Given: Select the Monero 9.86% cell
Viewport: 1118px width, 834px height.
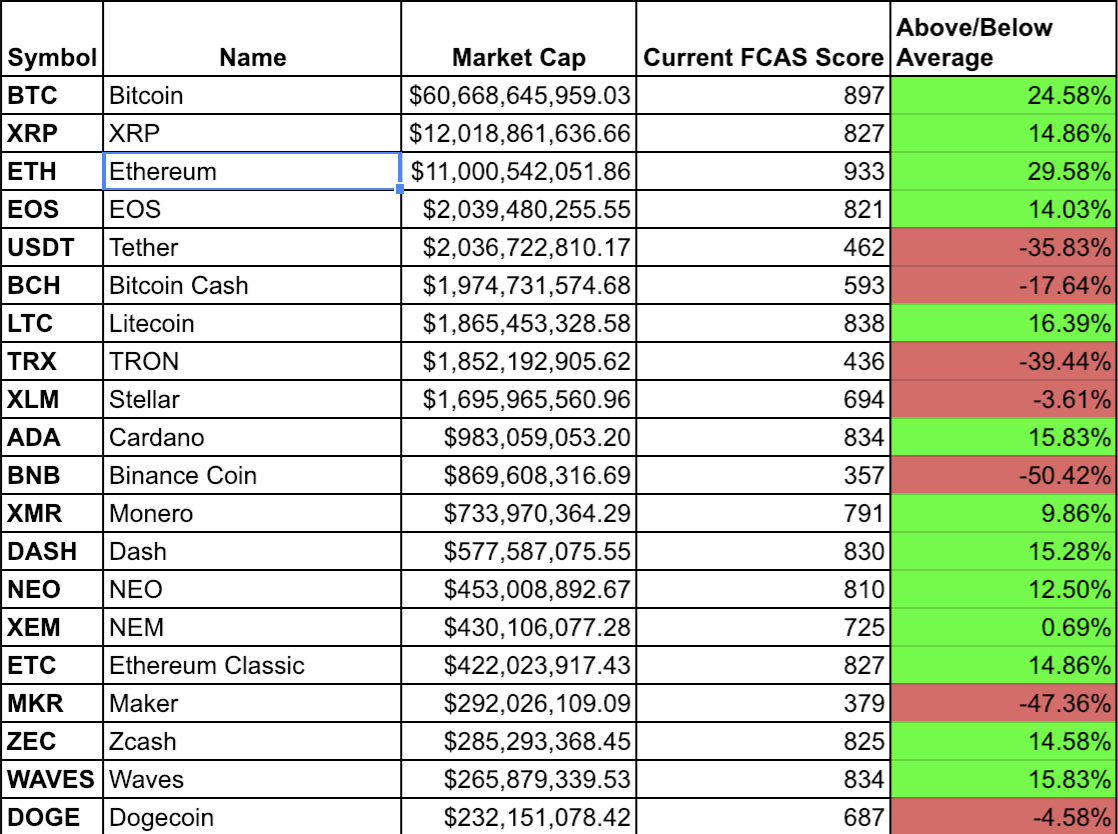Looking at the screenshot, I should (1004, 513).
